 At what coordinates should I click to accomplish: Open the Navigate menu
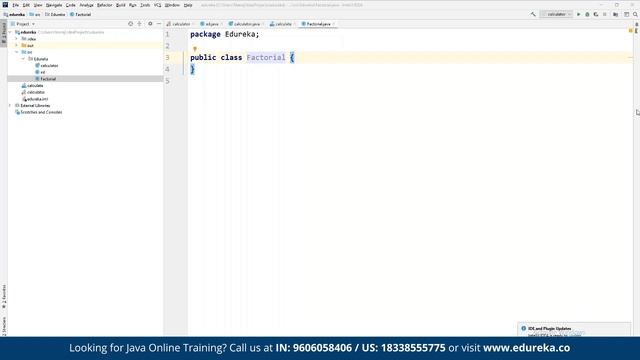tap(54, 5)
